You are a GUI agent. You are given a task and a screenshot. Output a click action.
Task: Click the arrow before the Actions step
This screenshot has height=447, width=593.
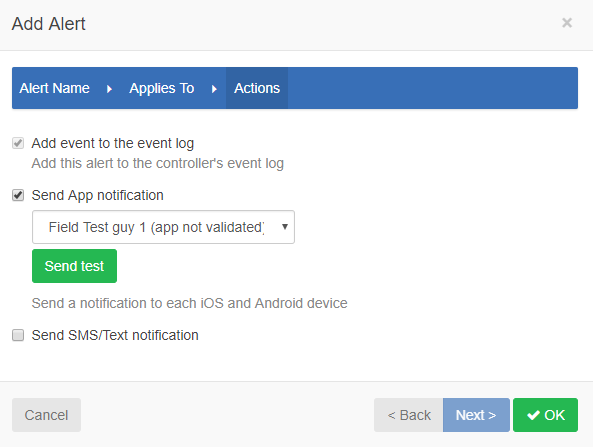pos(214,89)
